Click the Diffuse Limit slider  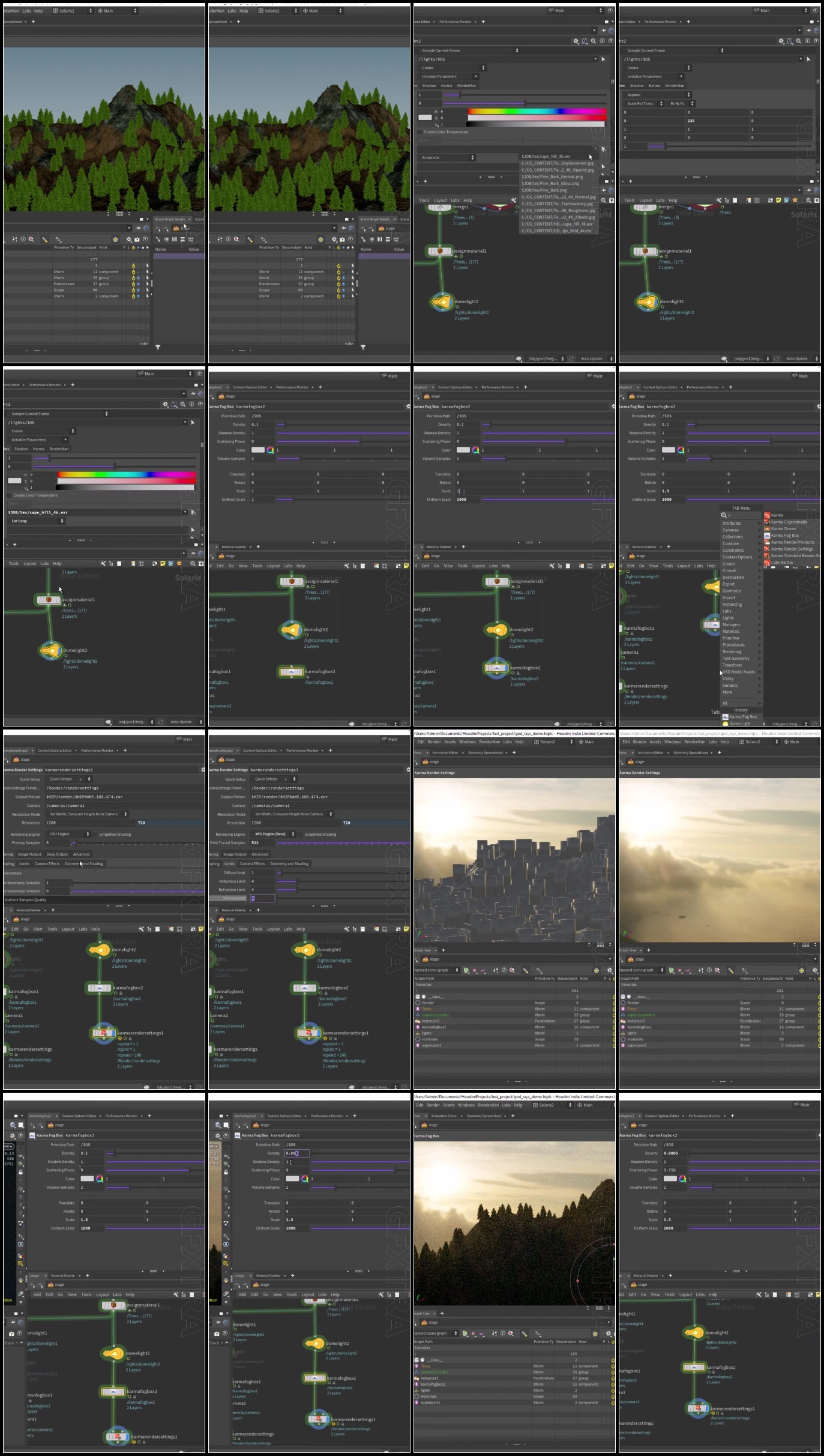343,873
